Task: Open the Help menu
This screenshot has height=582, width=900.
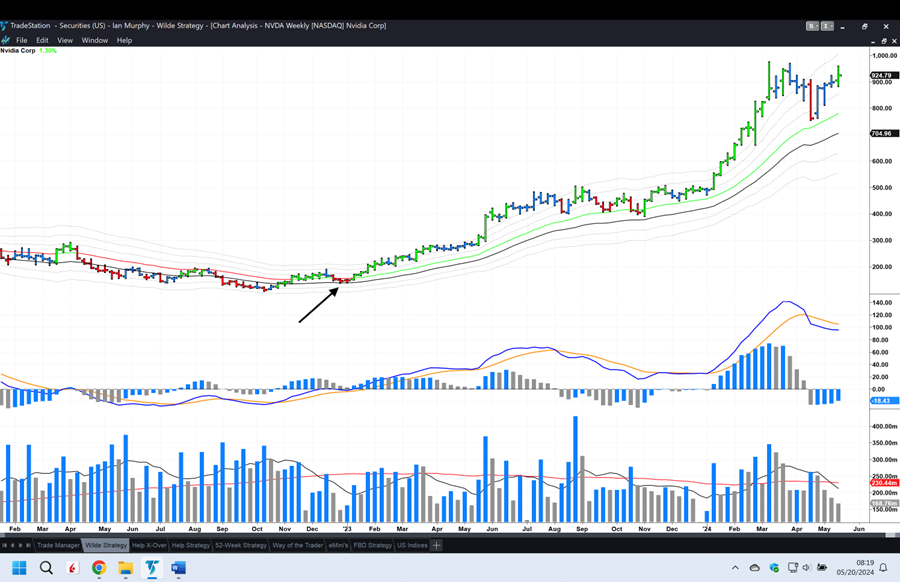Action: point(125,40)
